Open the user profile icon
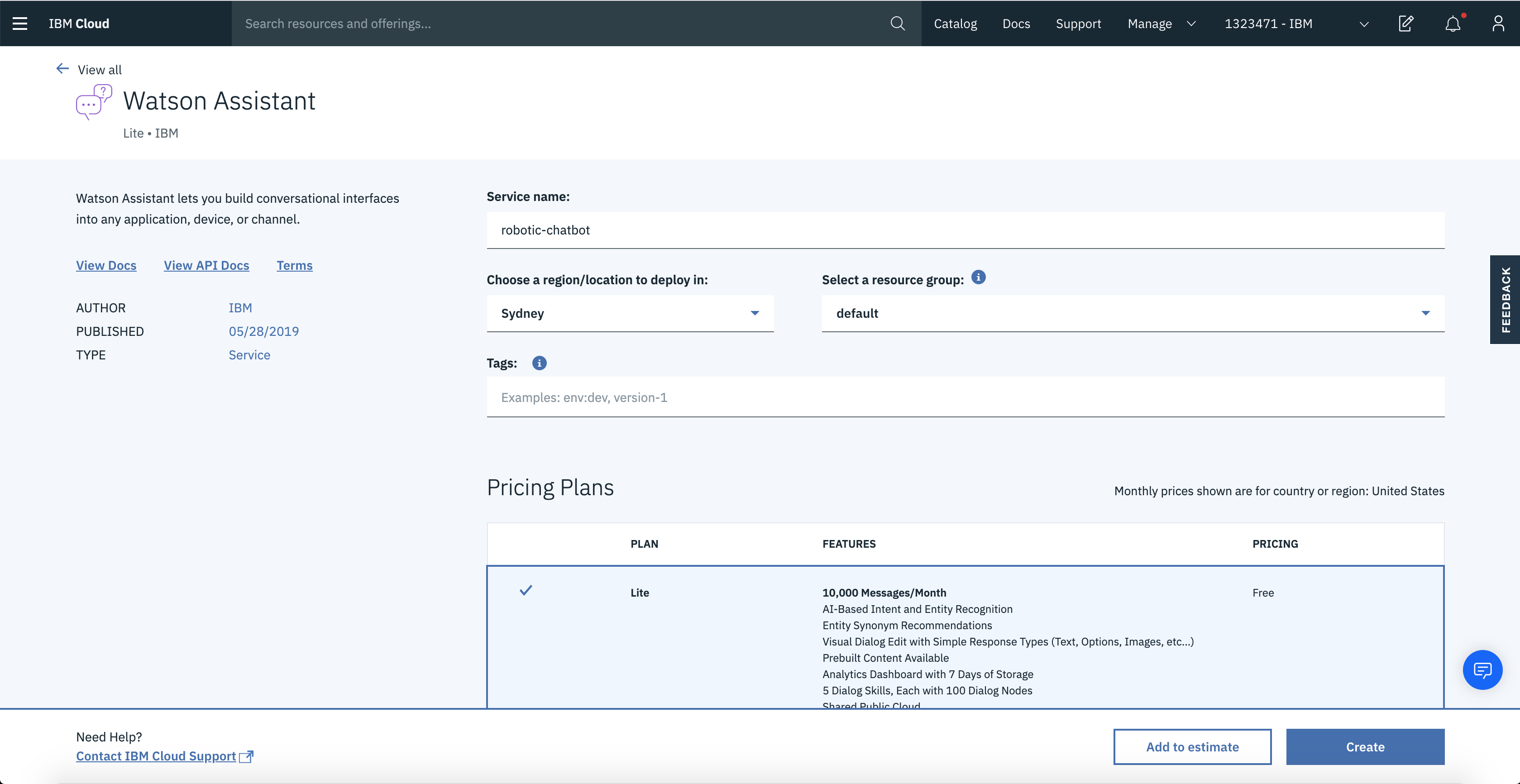1520x784 pixels. (x=1498, y=24)
